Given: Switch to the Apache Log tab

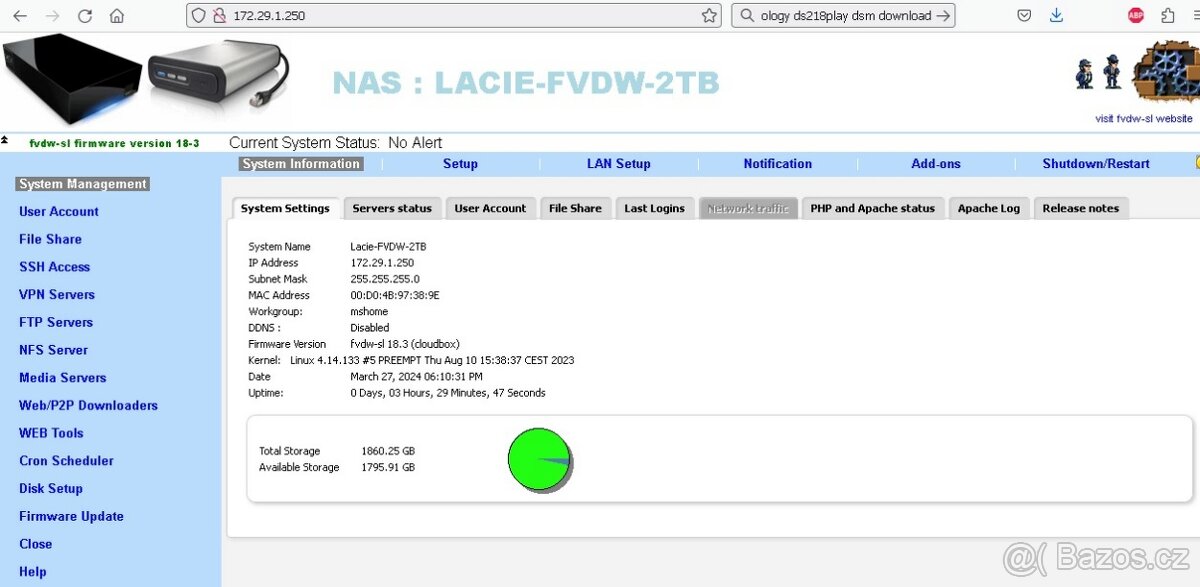Looking at the screenshot, I should coord(988,208).
